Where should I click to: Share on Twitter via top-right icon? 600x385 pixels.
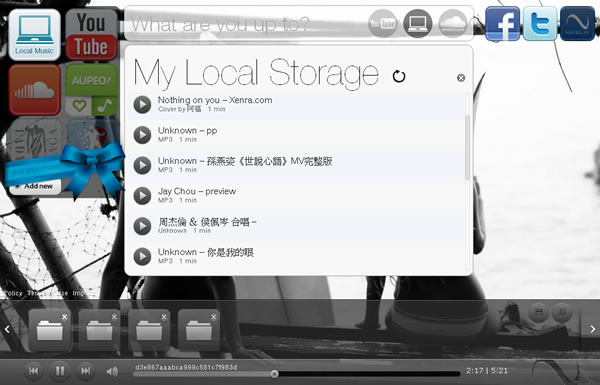540,23
